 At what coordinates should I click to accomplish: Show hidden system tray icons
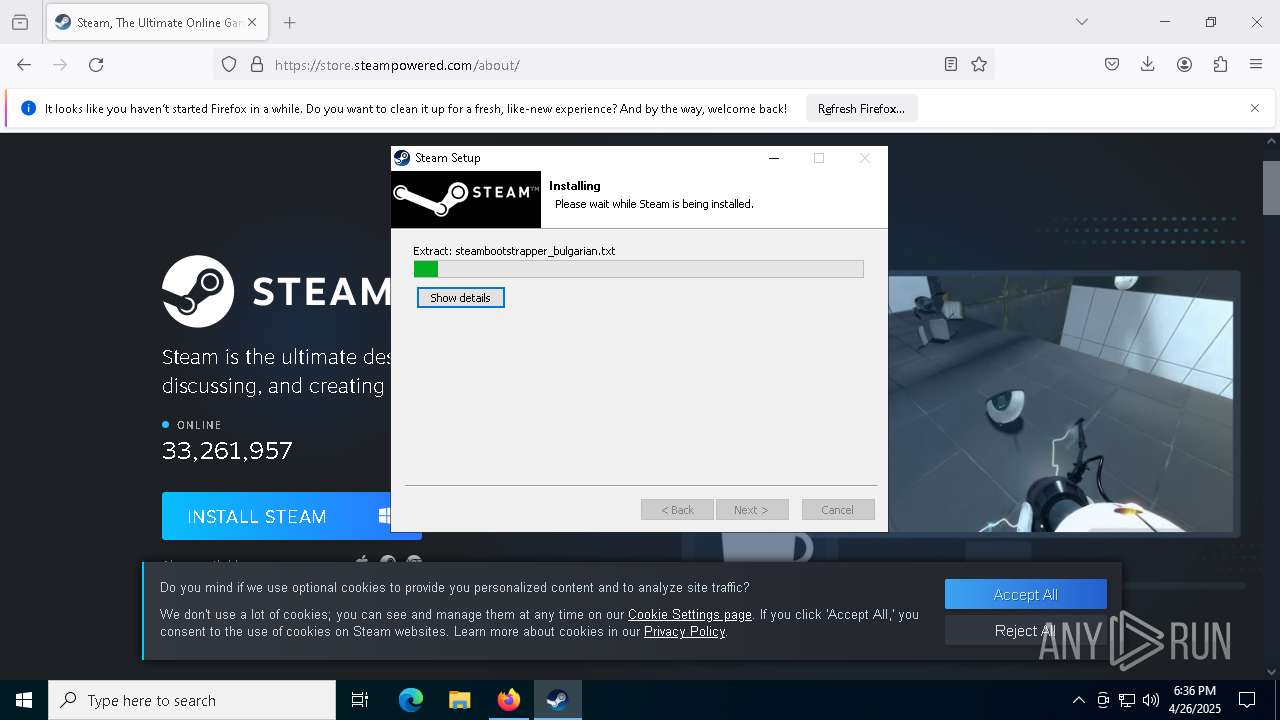(x=1078, y=700)
